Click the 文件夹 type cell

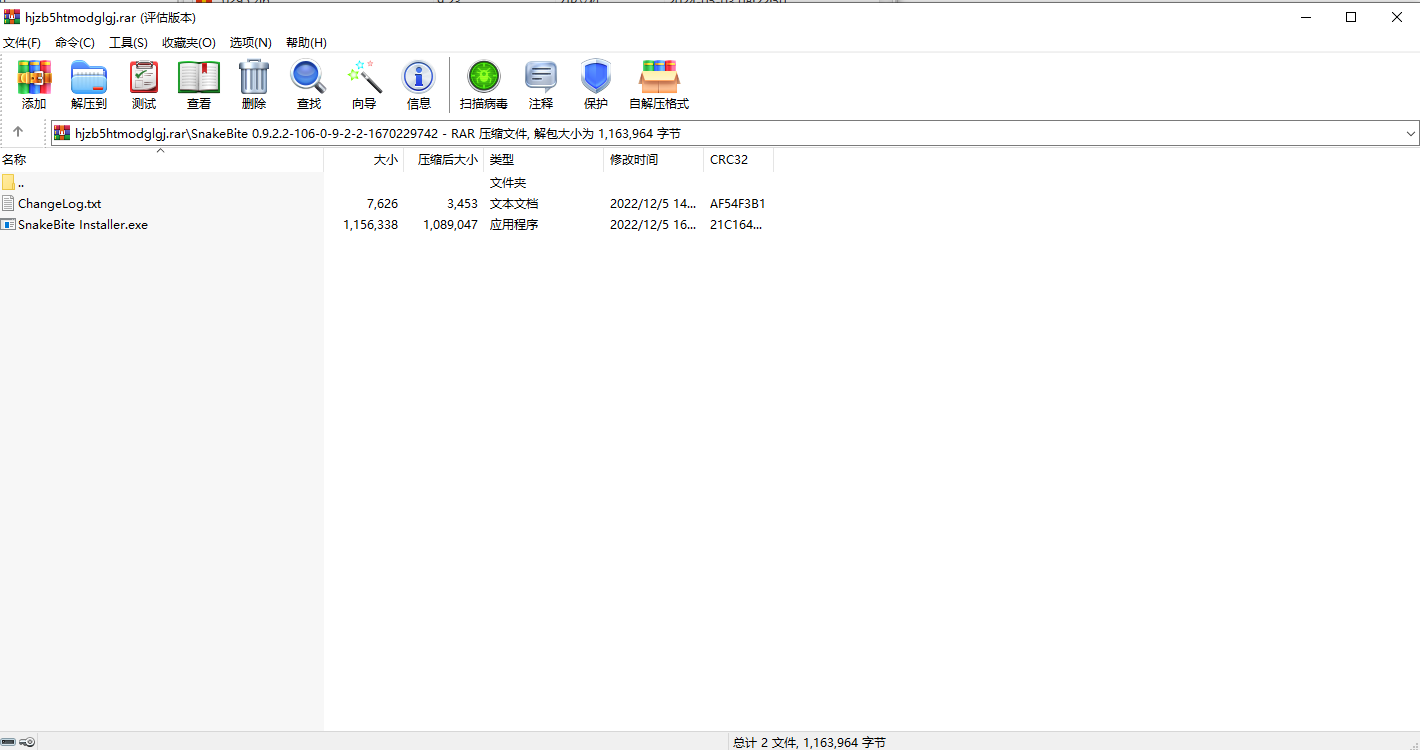pyautogui.click(x=508, y=182)
